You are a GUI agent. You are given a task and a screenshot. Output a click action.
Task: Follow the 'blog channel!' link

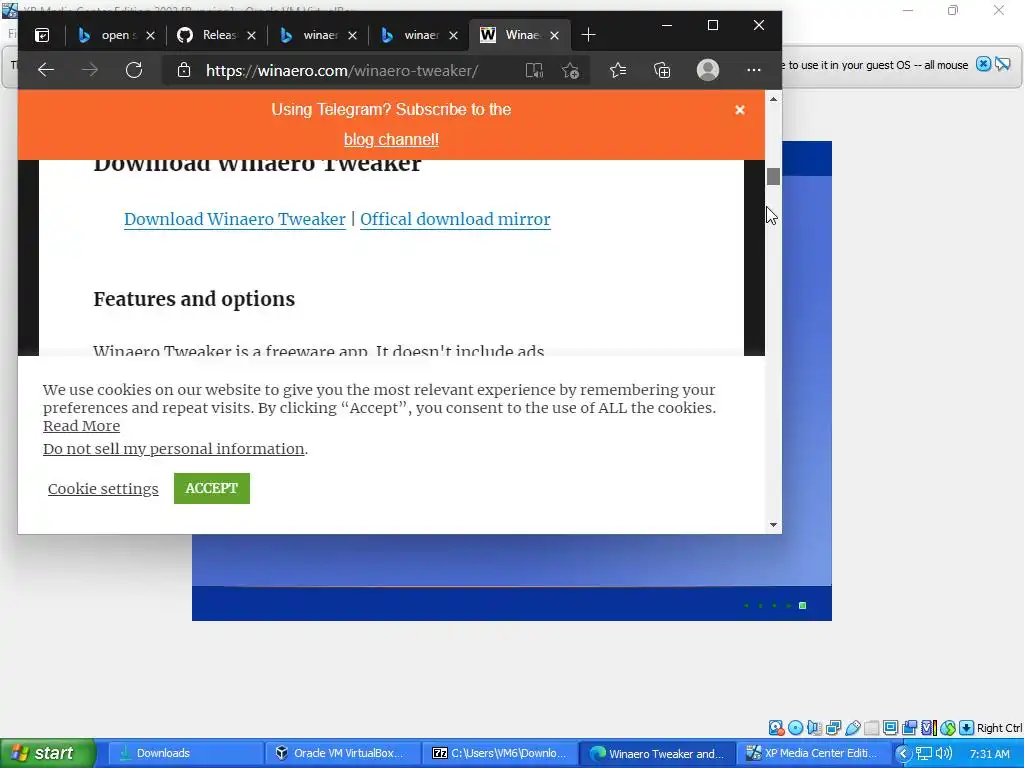[x=391, y=140]
